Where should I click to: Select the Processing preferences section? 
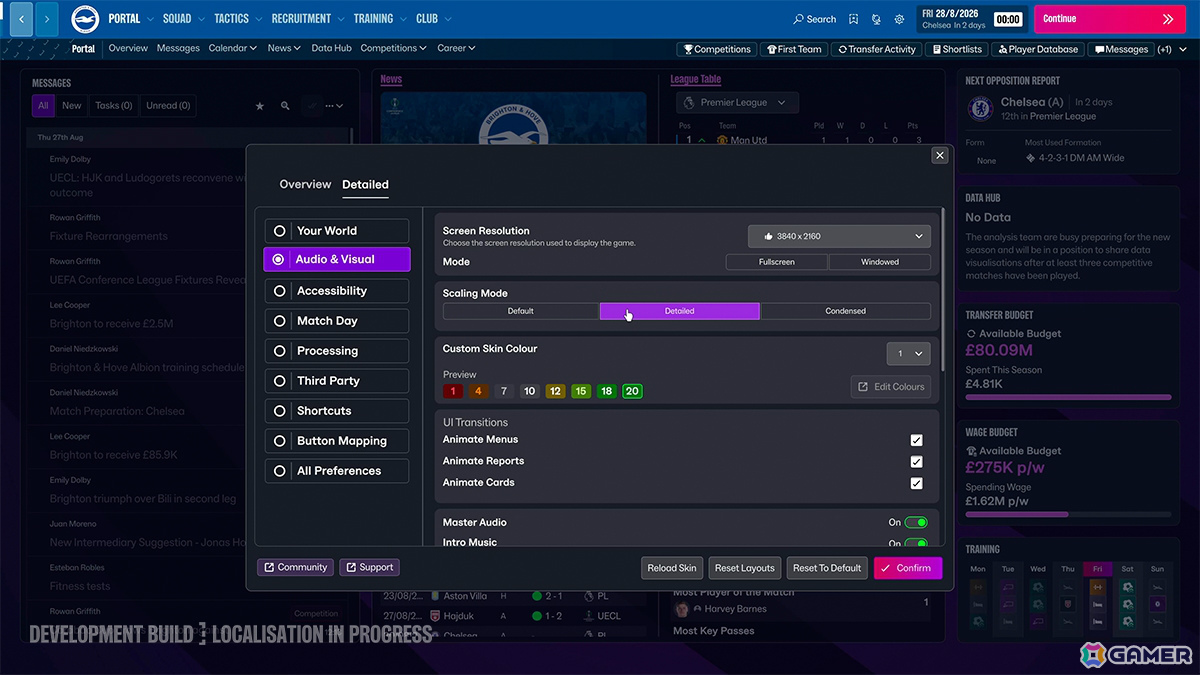[x=336, y=351]
